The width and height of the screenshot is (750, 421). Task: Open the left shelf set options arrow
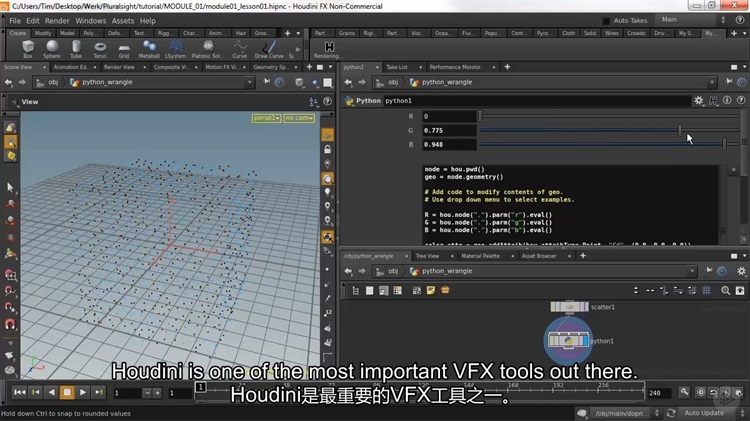(298, 33)
